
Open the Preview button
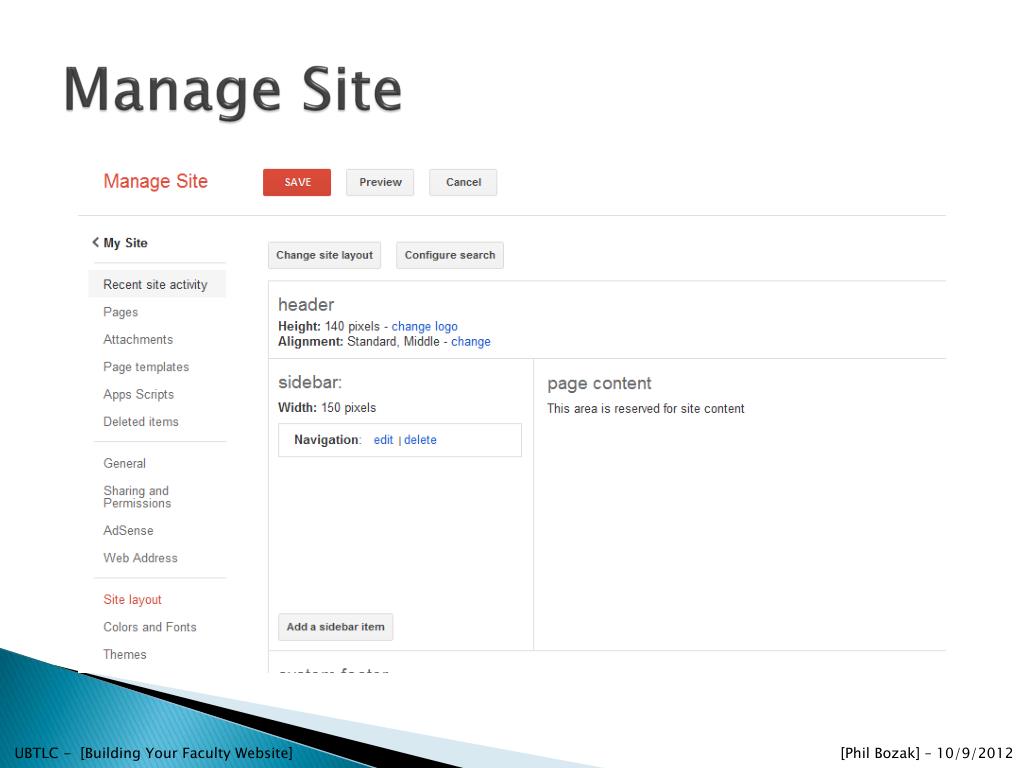tap(380, 182)
